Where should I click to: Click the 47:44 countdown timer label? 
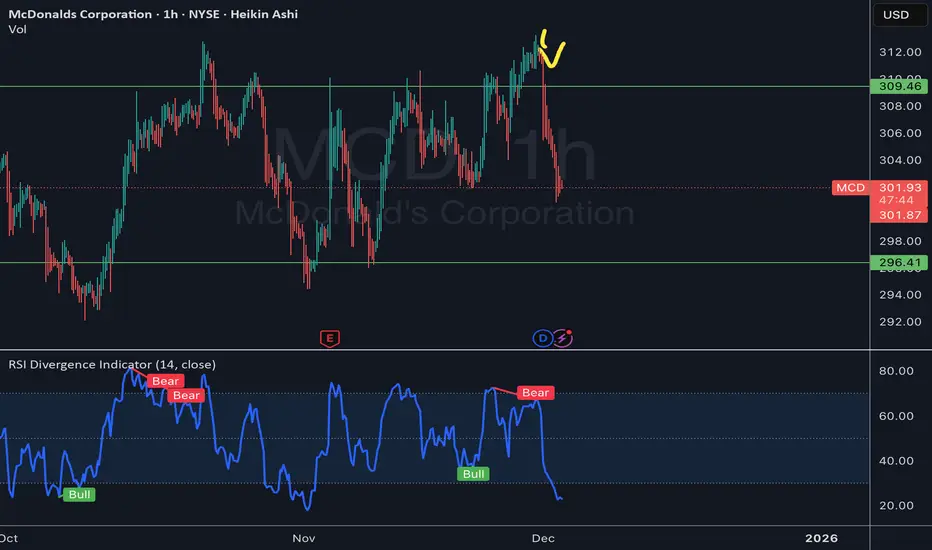pos(896,200)
